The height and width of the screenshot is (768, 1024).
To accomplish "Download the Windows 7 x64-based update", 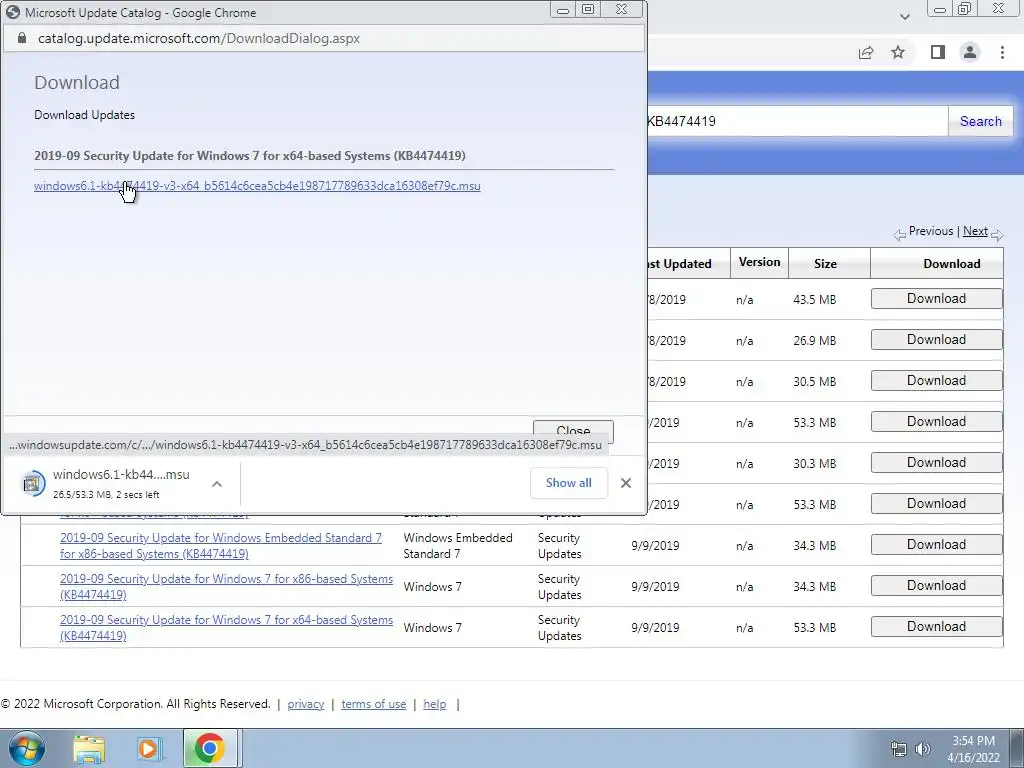I will tap(936, 627).
